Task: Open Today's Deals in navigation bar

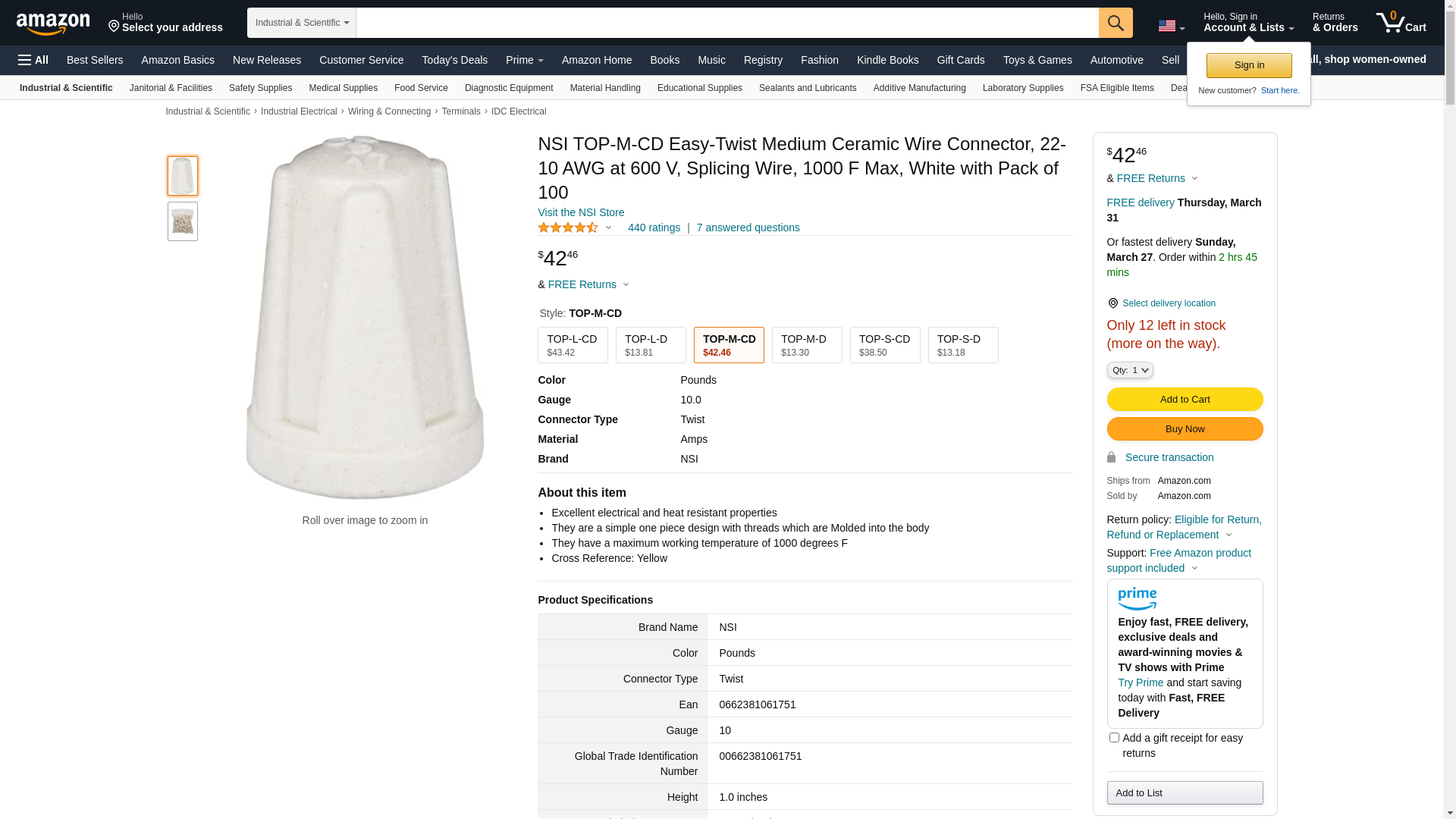Action: pos(454,60)
